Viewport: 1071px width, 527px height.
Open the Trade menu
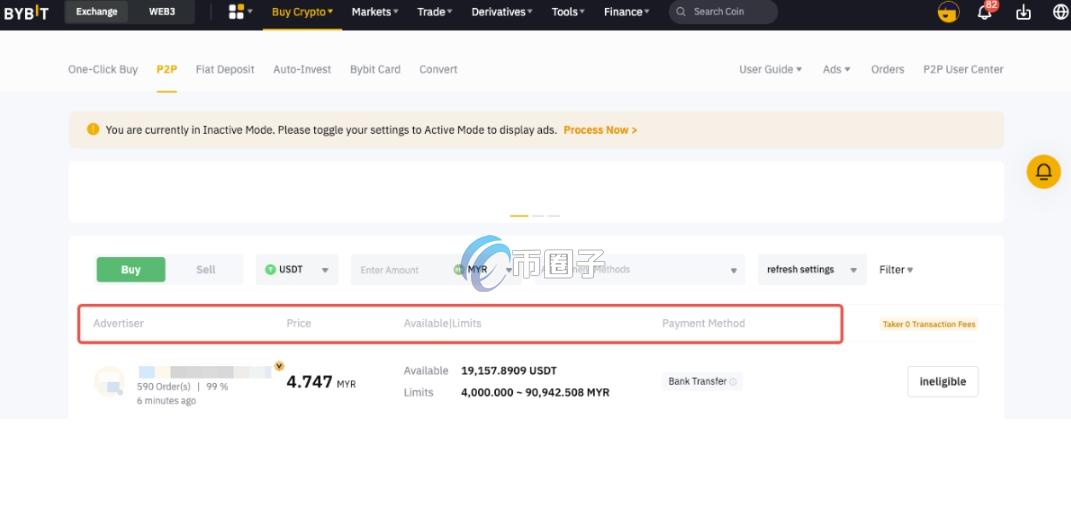click(434, 12)
